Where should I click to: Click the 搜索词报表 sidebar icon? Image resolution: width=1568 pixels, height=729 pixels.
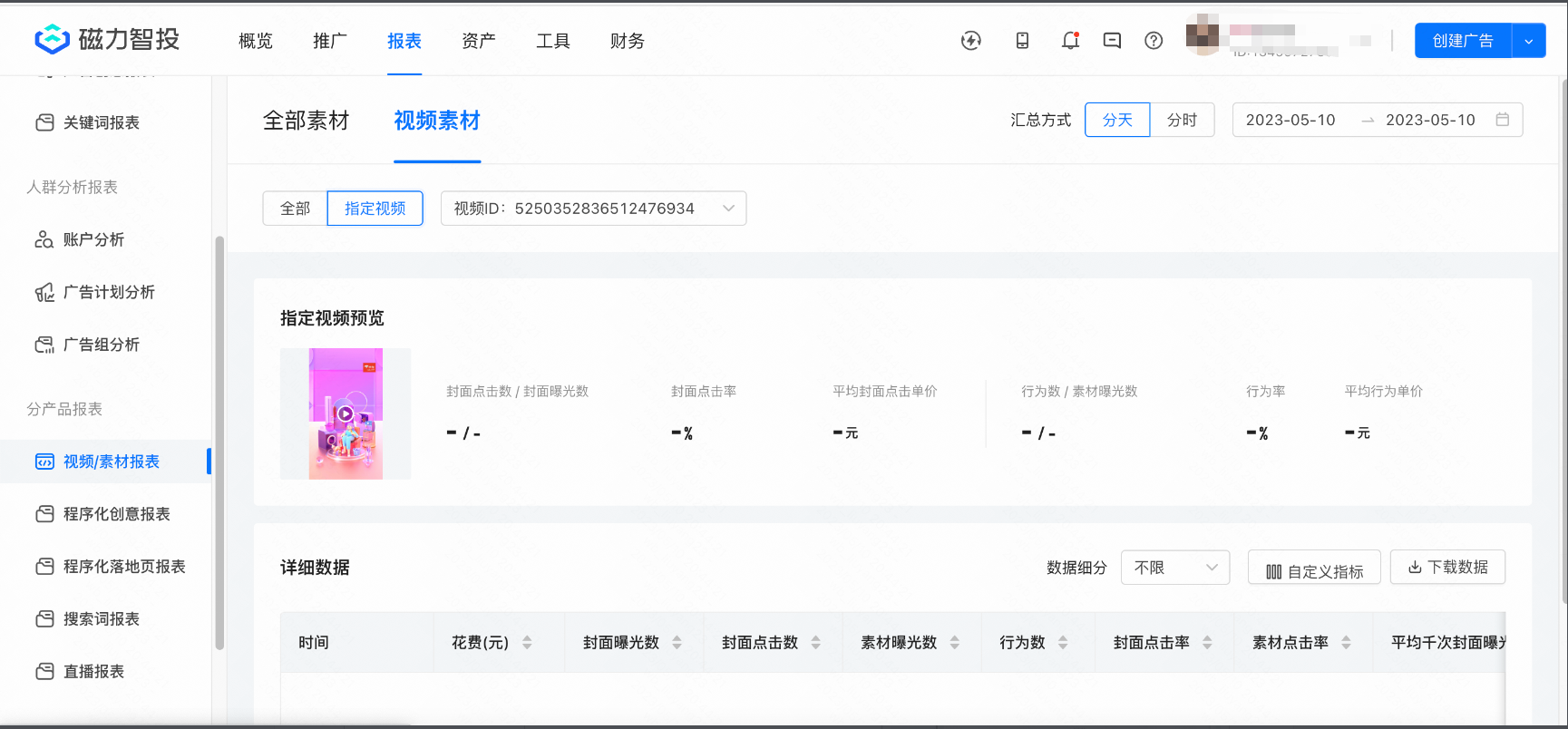coord(44,619)
